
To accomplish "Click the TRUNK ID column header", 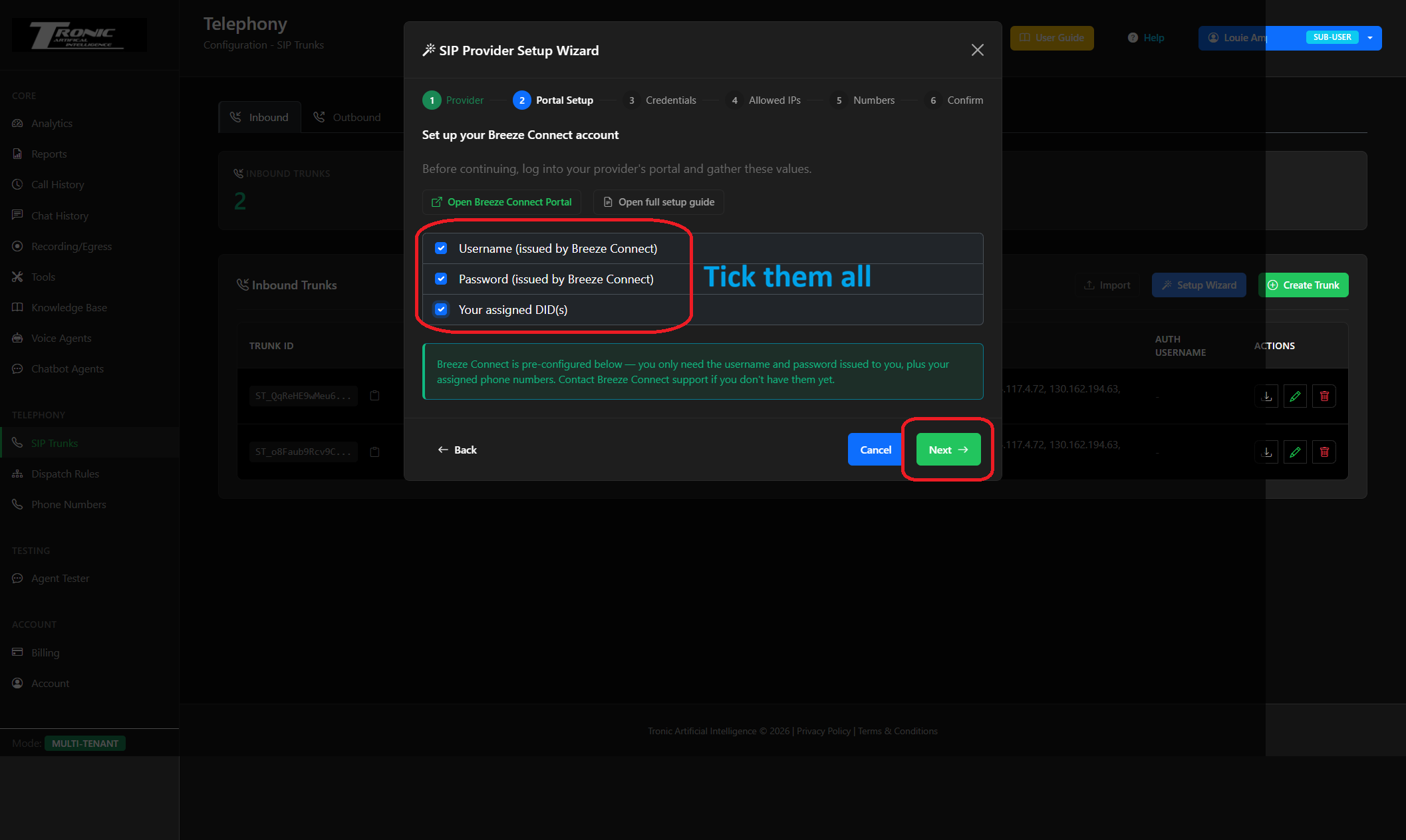I will 271,346.
